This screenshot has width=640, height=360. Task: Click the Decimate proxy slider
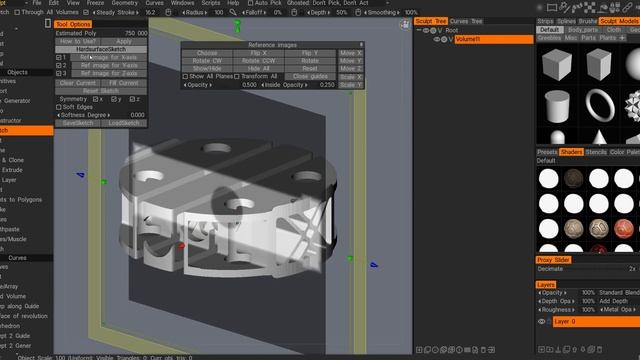(588, 269)
